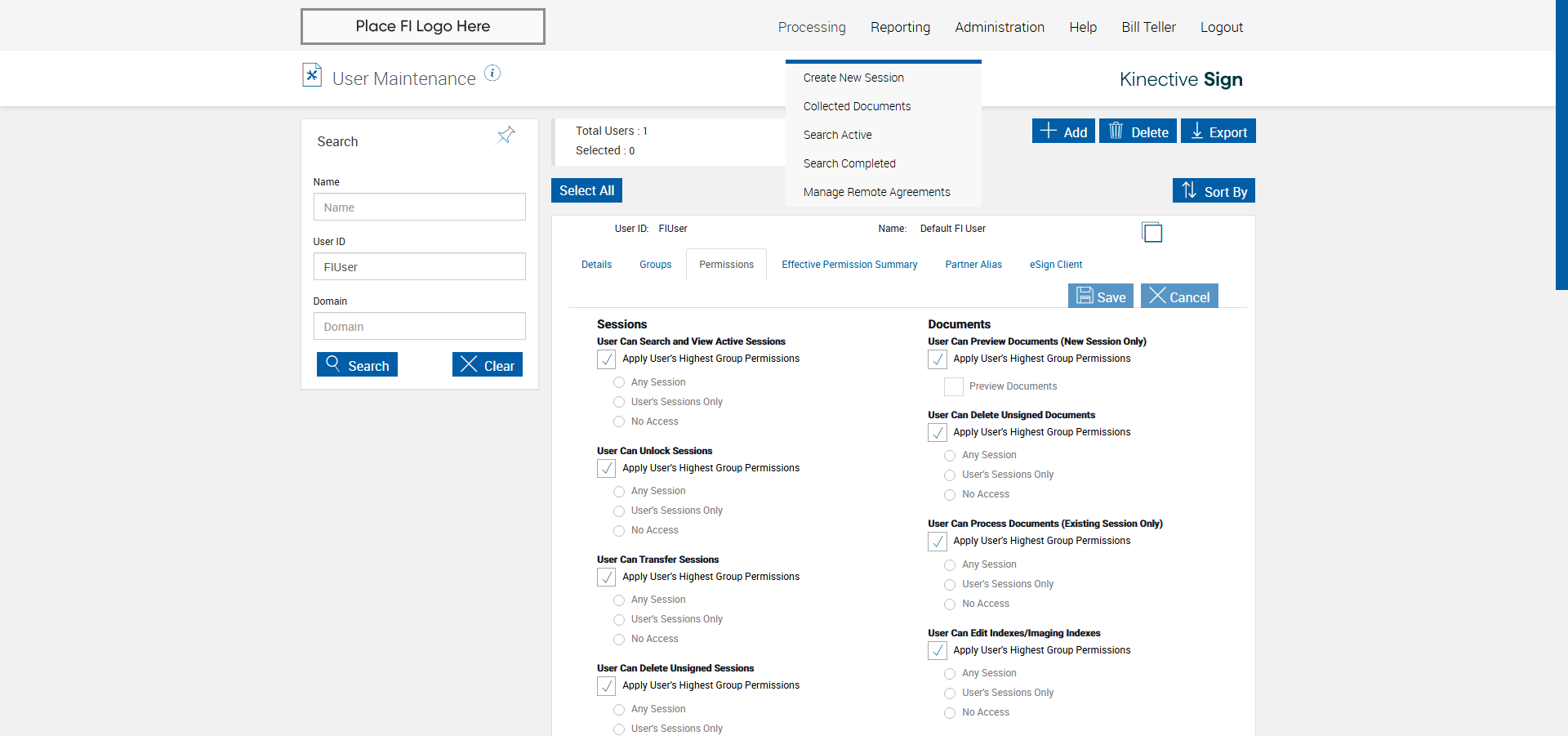Click into the Domain search field
The height and width of the screenshot is (736, 1568).
[419, 327]
